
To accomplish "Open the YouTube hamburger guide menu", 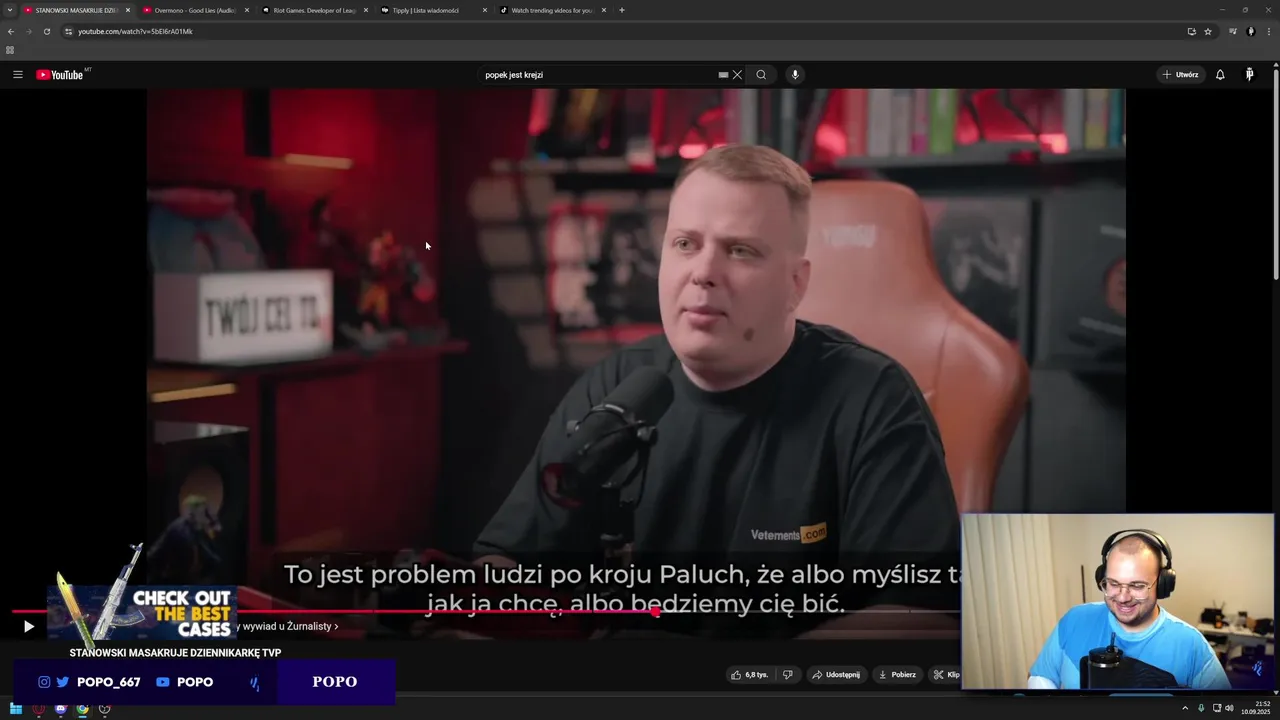I will [17, 75].
